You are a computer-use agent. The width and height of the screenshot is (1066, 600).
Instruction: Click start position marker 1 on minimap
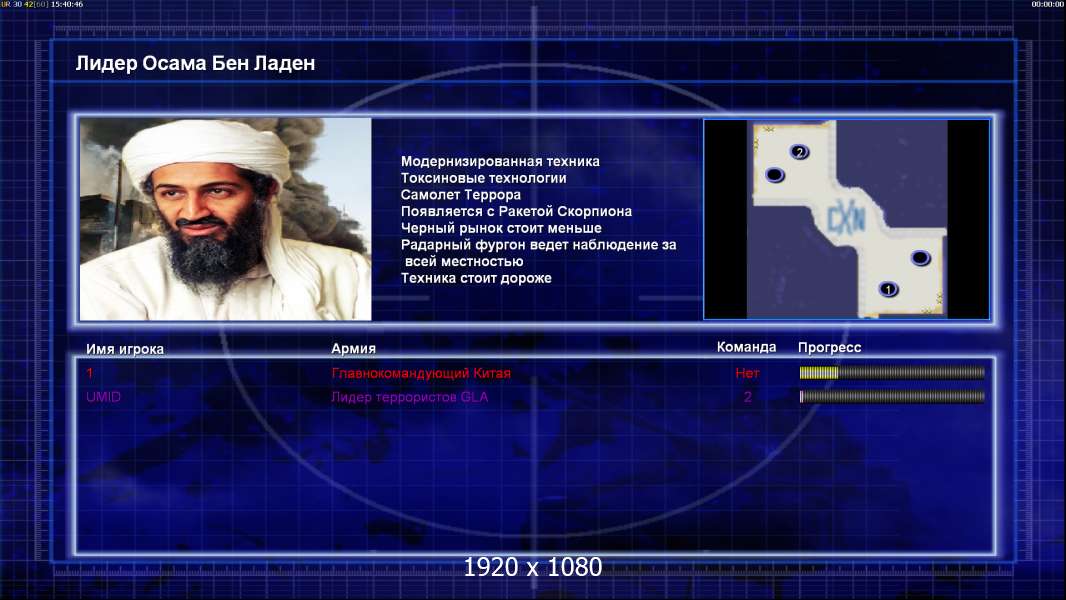click(888, 289)
